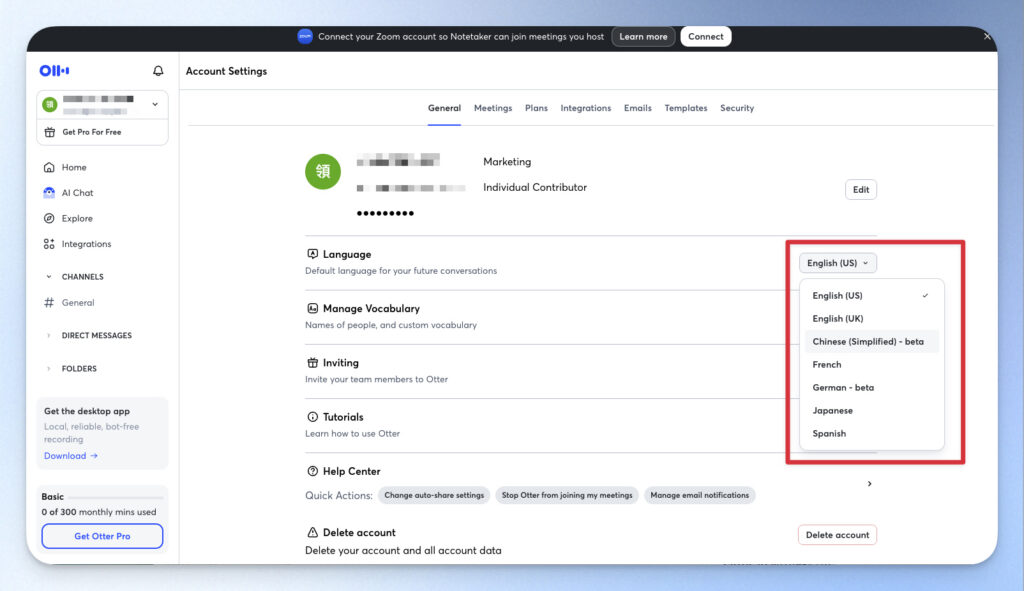Click the Manage Vocabulary icon
Image resolution: width=1024 pixels, height=591 pixels.
point(312,308)
